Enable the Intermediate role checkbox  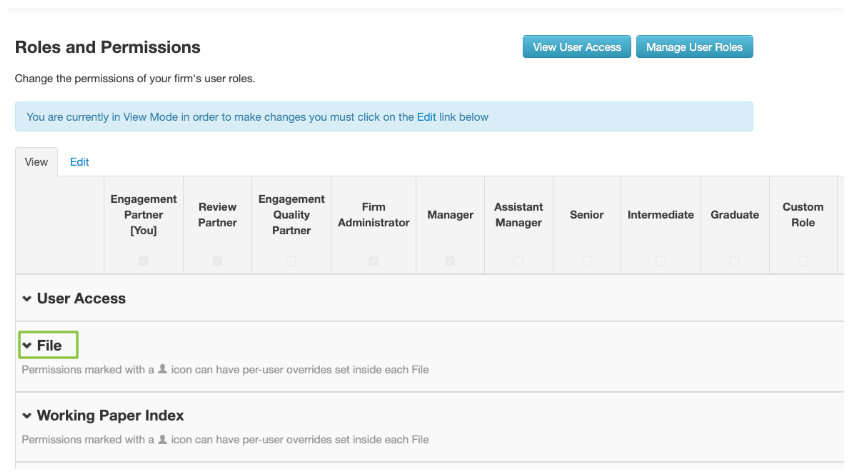coord(660,261)
